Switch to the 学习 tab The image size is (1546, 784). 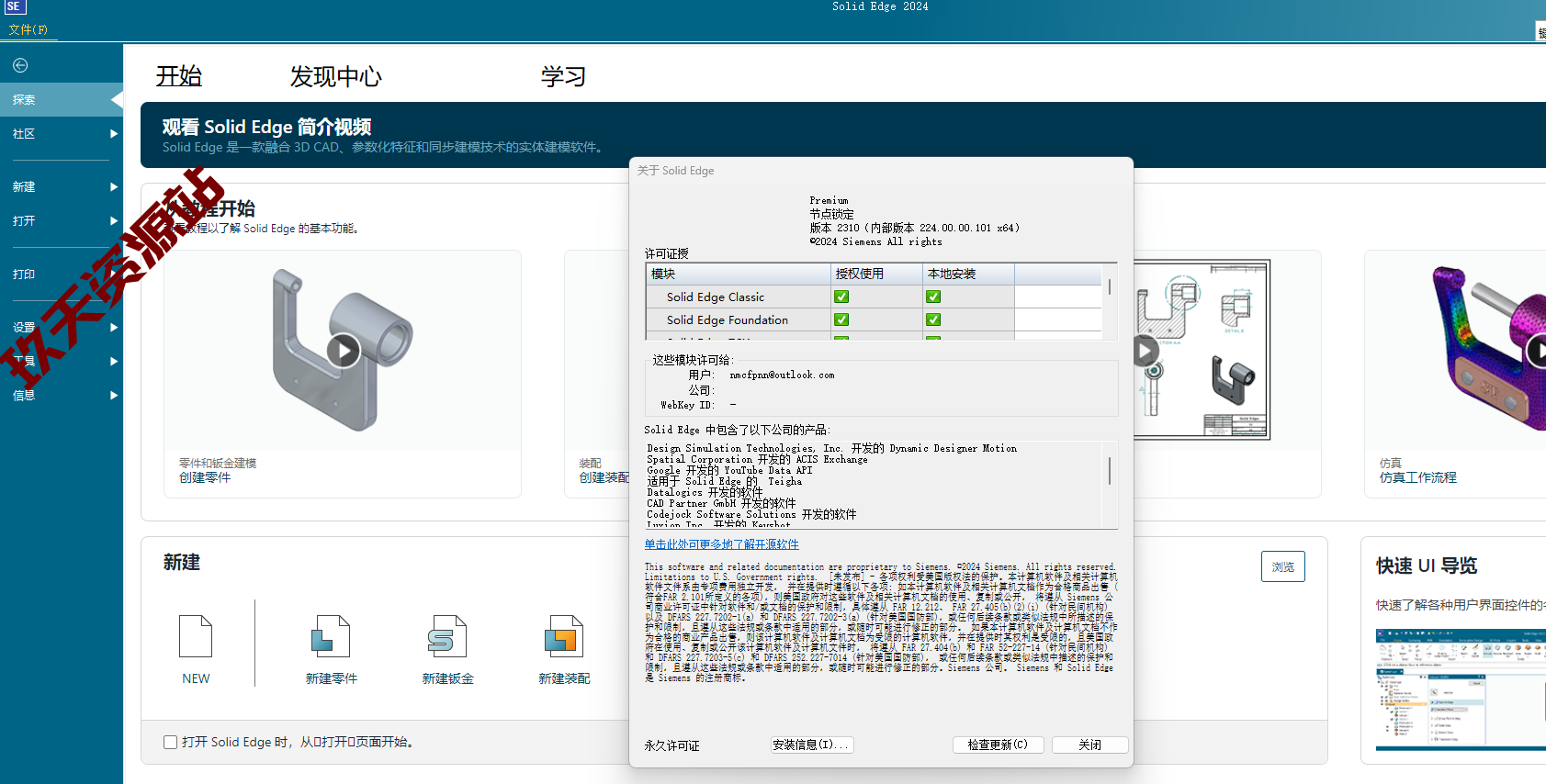pos(563,76)
